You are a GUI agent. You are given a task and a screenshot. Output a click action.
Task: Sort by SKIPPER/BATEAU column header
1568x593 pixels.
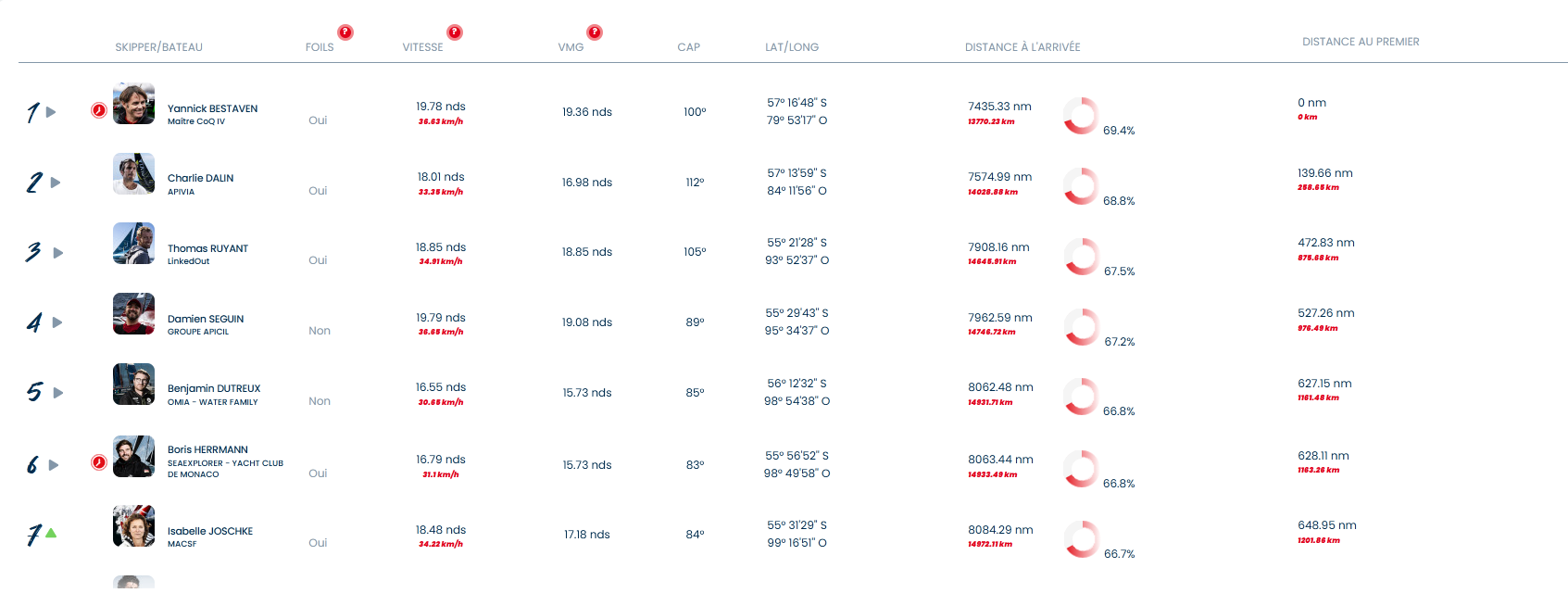[158, 47]
